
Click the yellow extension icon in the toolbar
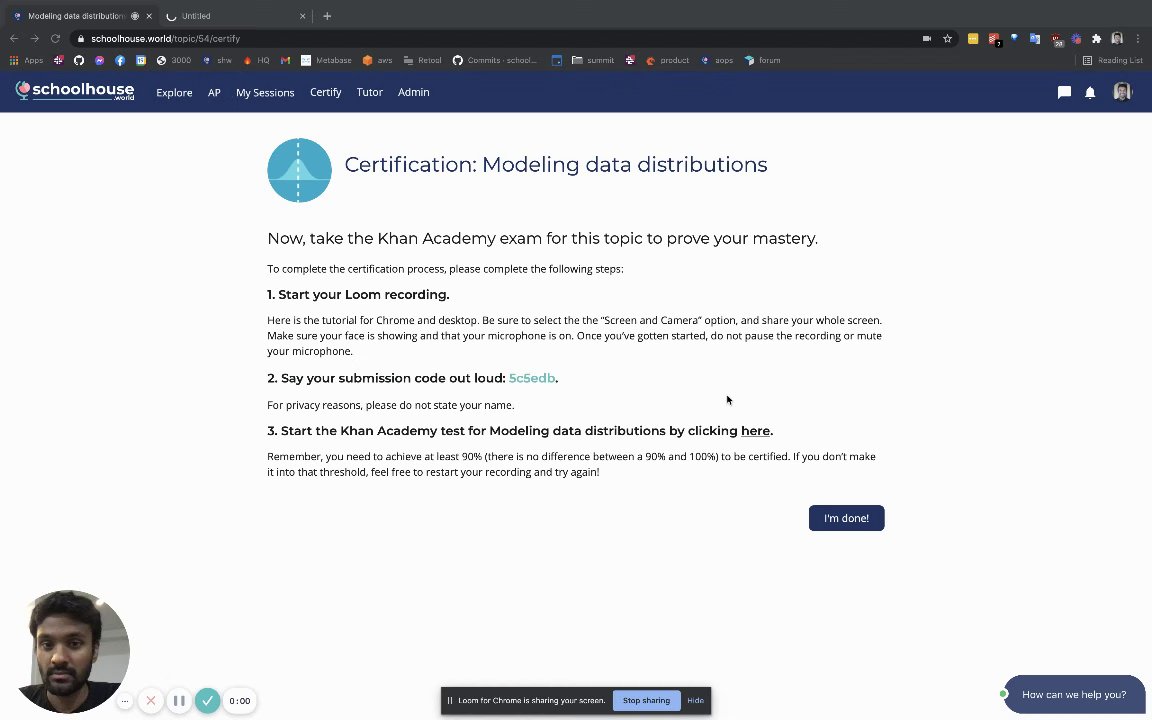coord(973,38)
